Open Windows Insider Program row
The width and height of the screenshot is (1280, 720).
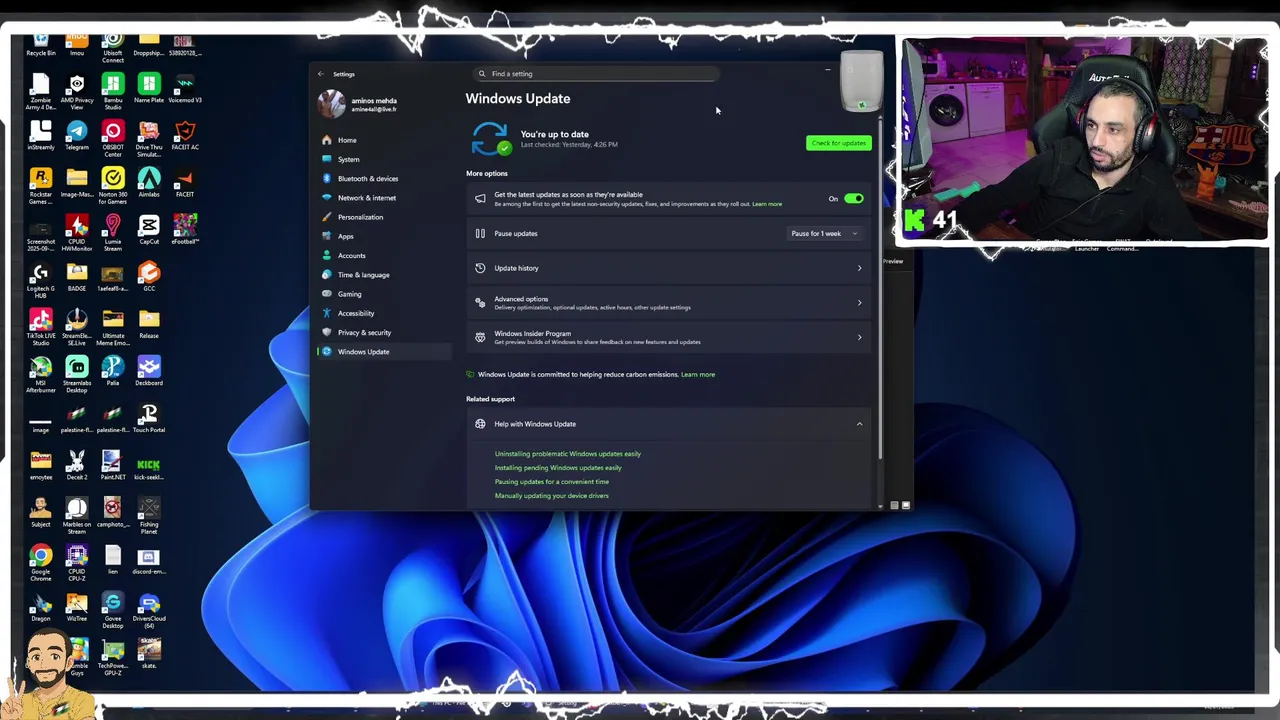(x=669, y=337)
